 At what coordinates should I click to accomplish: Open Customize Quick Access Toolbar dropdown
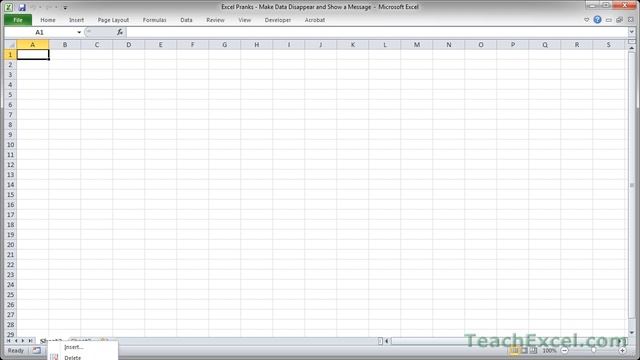(65, 7)
